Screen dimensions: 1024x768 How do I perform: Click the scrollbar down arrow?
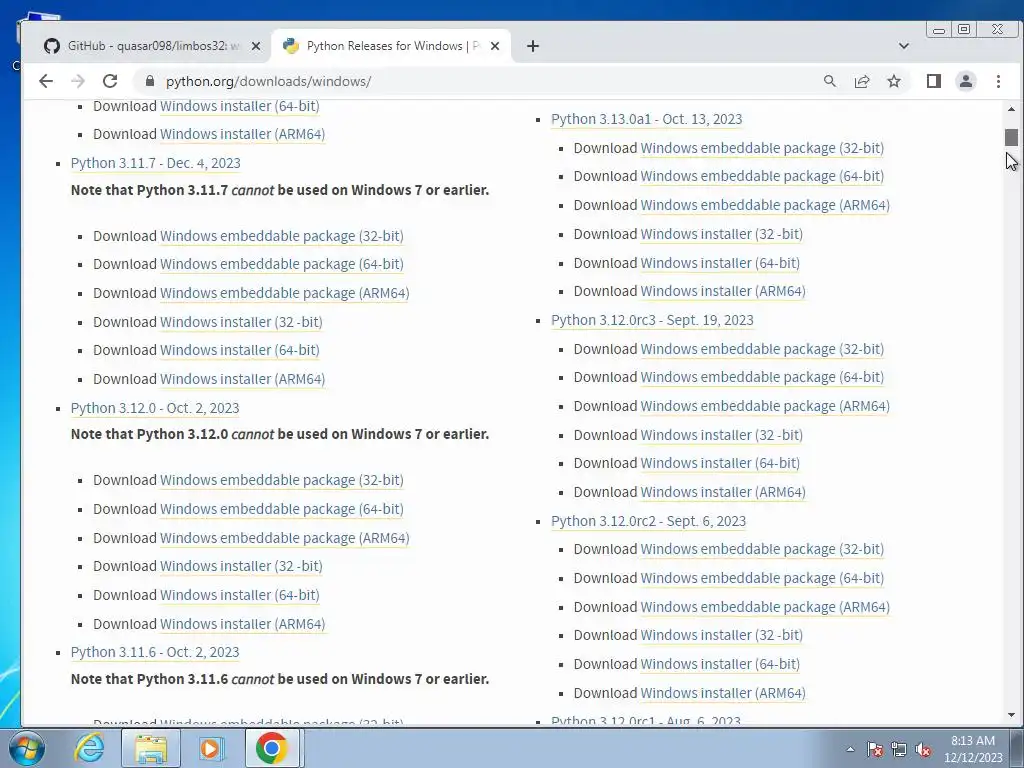pos(1012,715)
